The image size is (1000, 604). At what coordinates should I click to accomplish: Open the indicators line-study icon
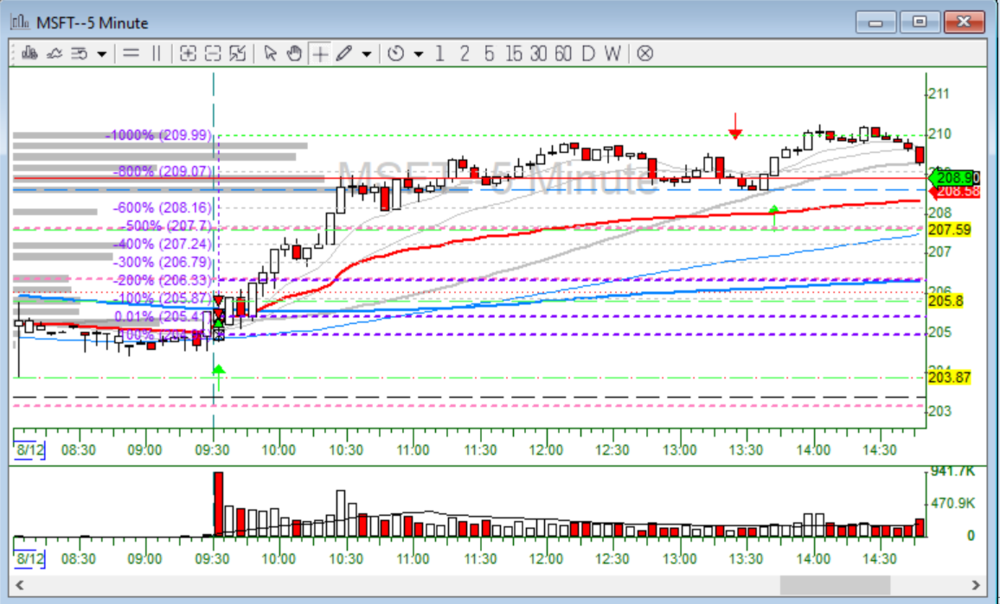point(54,53)
